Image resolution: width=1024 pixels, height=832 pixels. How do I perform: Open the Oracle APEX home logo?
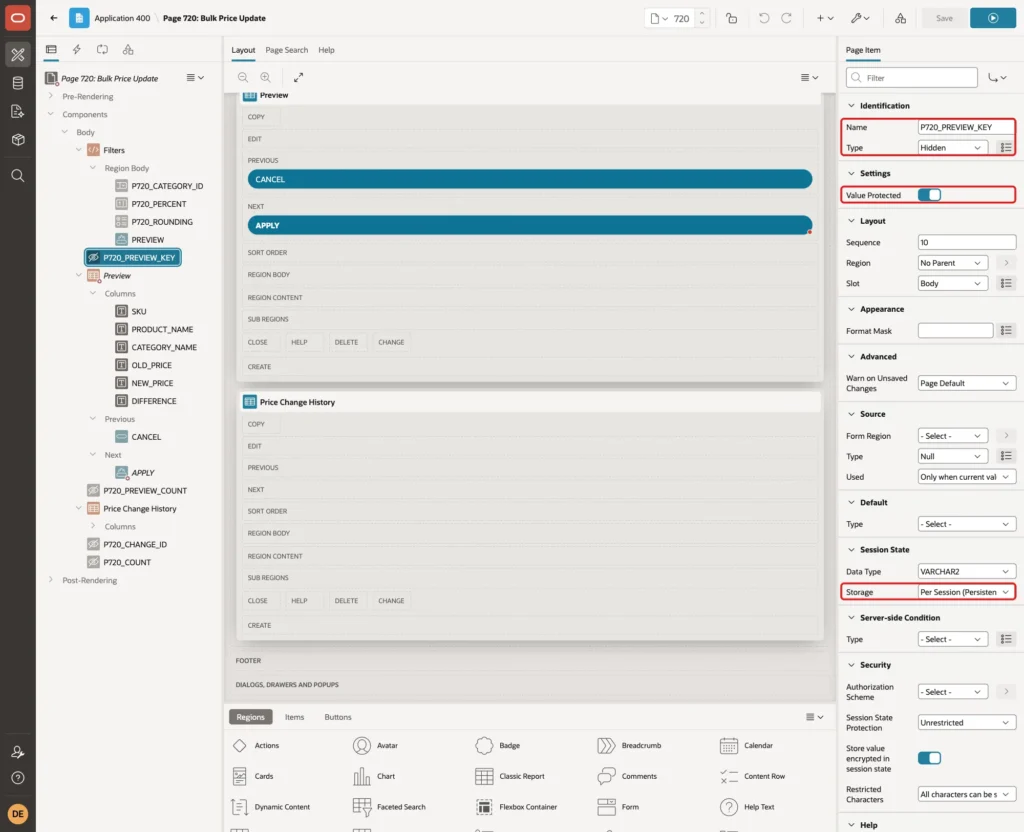click(18, 18)
